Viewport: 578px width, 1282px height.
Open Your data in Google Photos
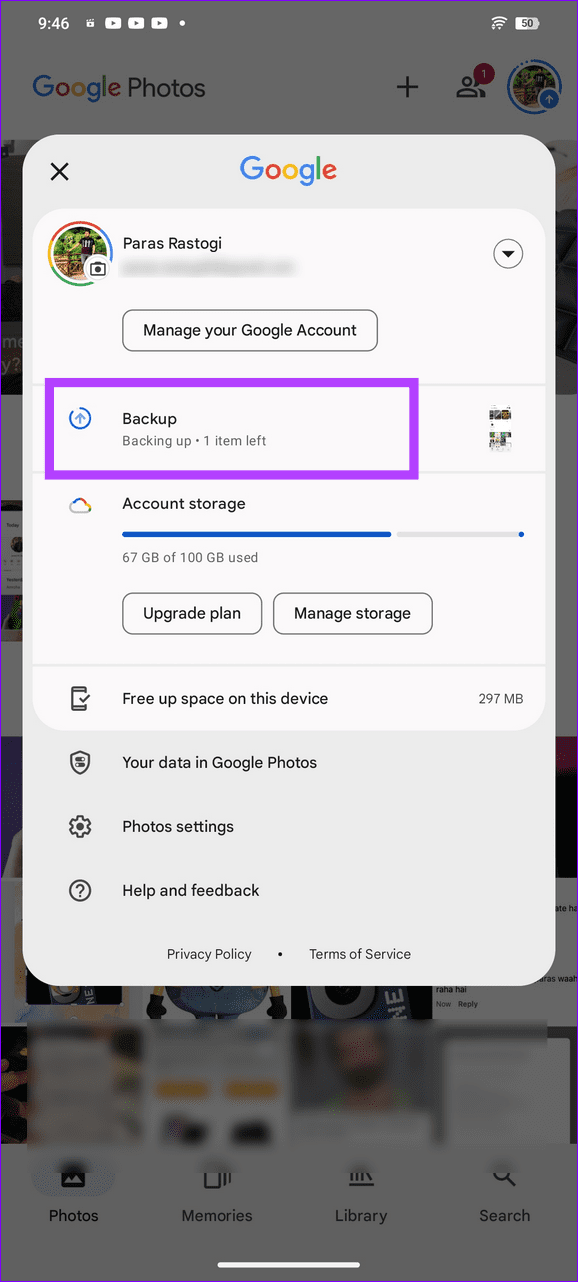click(x=289, y=762)
